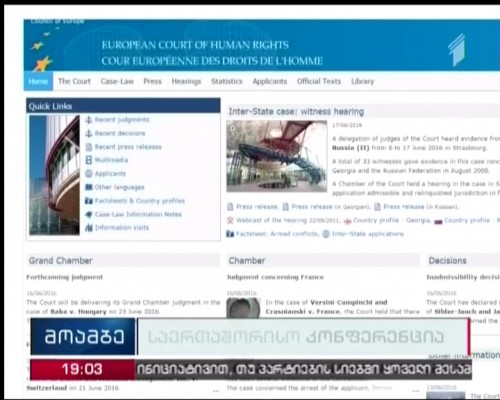
Task: Click the Georgia flag Country profile icon
Action: coord(348,221)
